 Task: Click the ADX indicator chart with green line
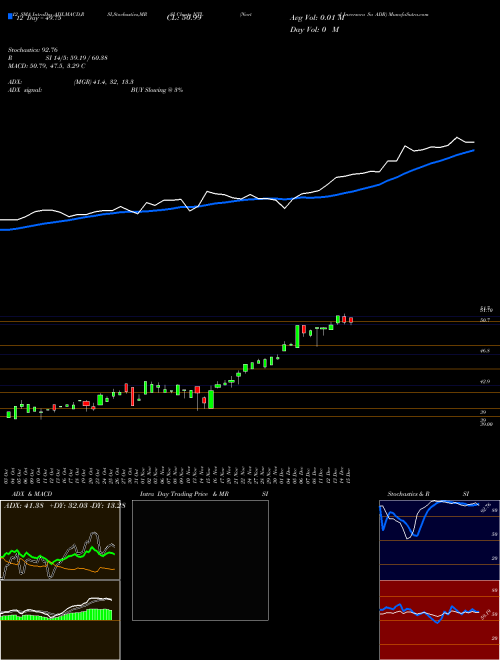60,540
